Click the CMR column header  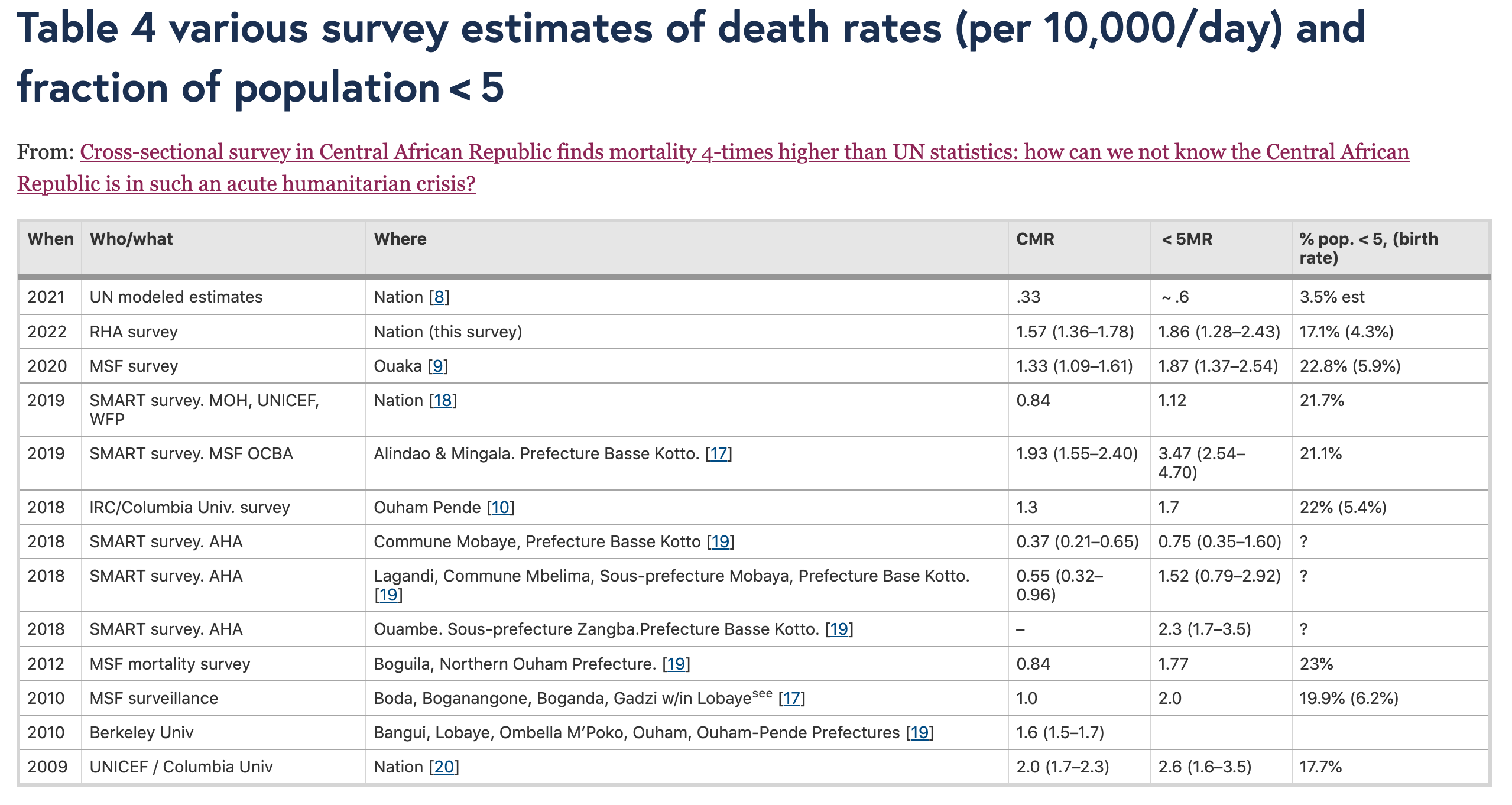tap(1035, 239)
